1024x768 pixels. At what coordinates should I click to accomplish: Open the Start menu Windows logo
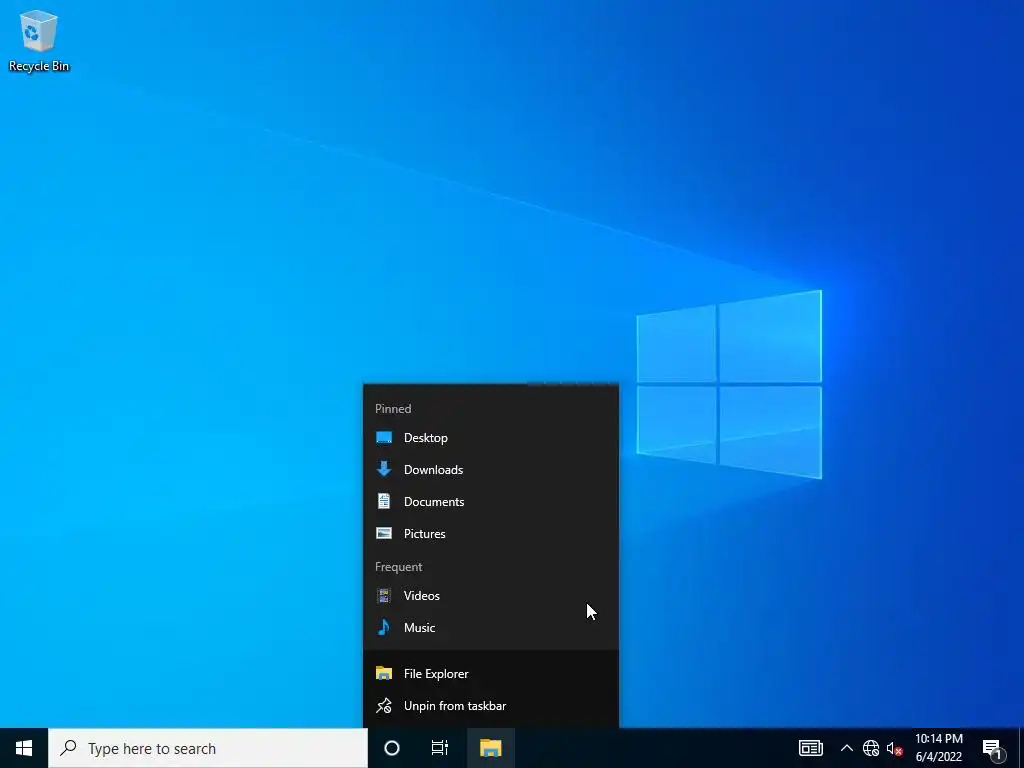(x=24, y=748)
